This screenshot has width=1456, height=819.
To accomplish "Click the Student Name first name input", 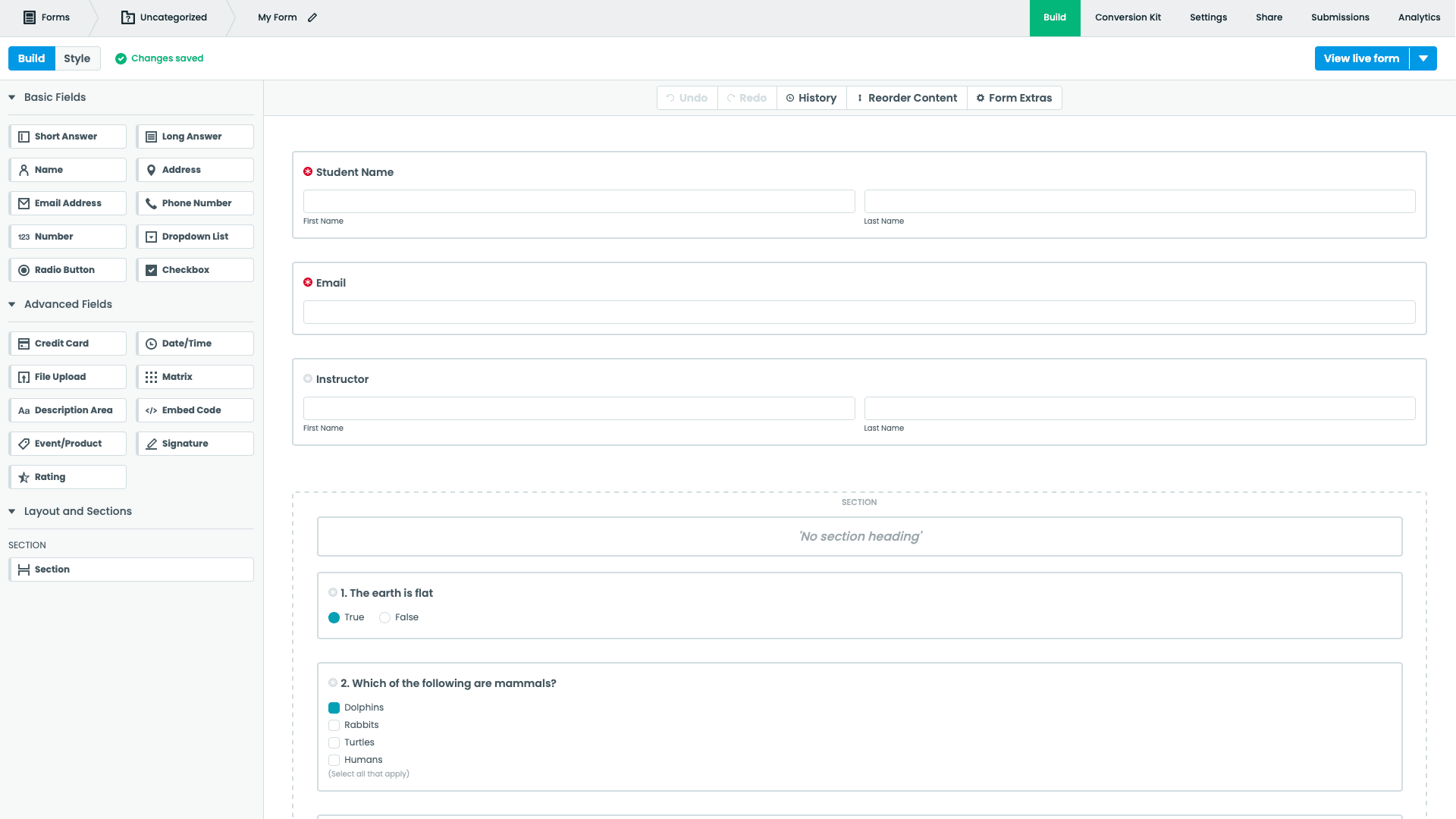I will coord(579,202).
